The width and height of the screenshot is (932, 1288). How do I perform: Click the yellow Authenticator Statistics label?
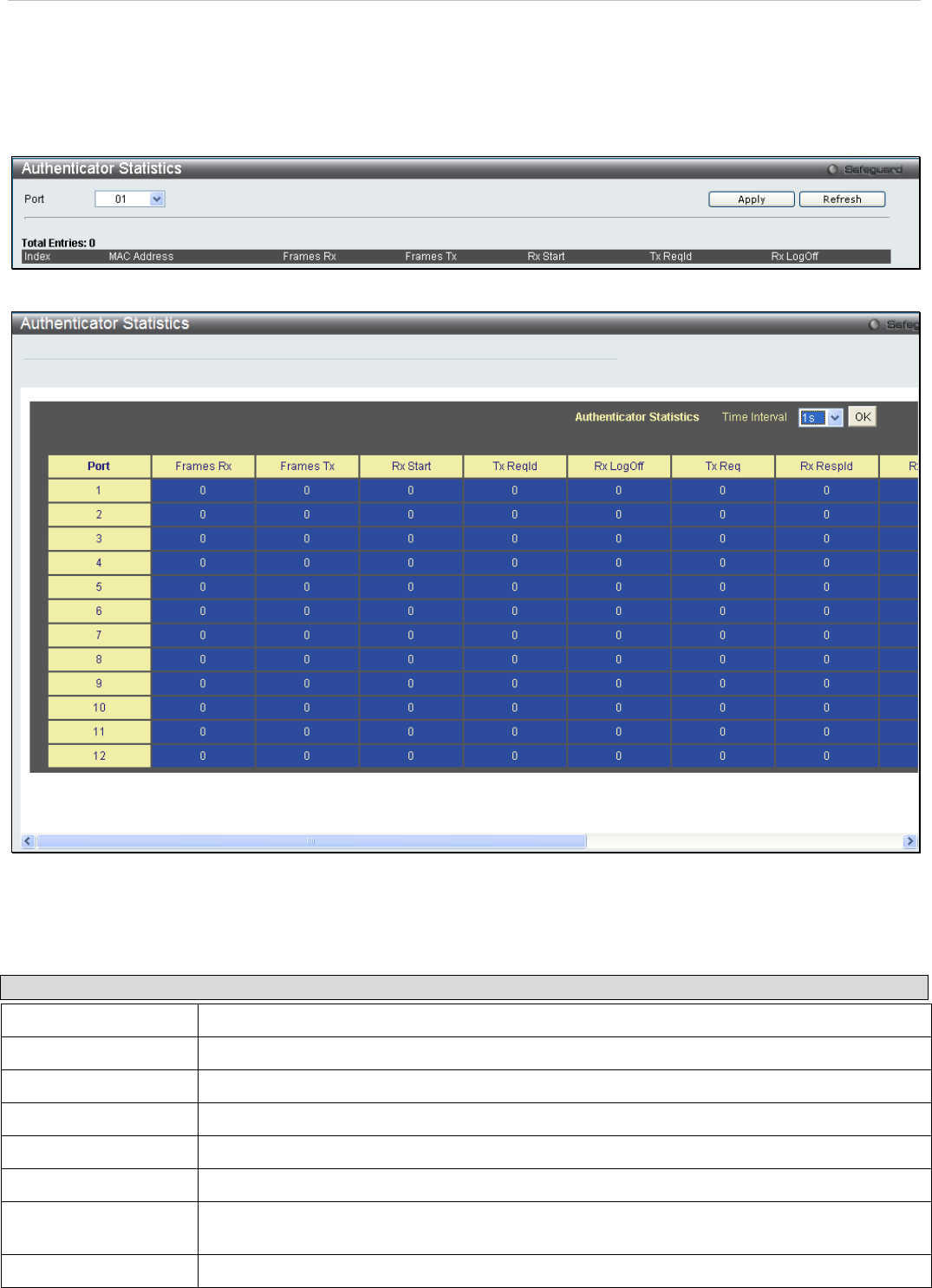coord(637,417)
